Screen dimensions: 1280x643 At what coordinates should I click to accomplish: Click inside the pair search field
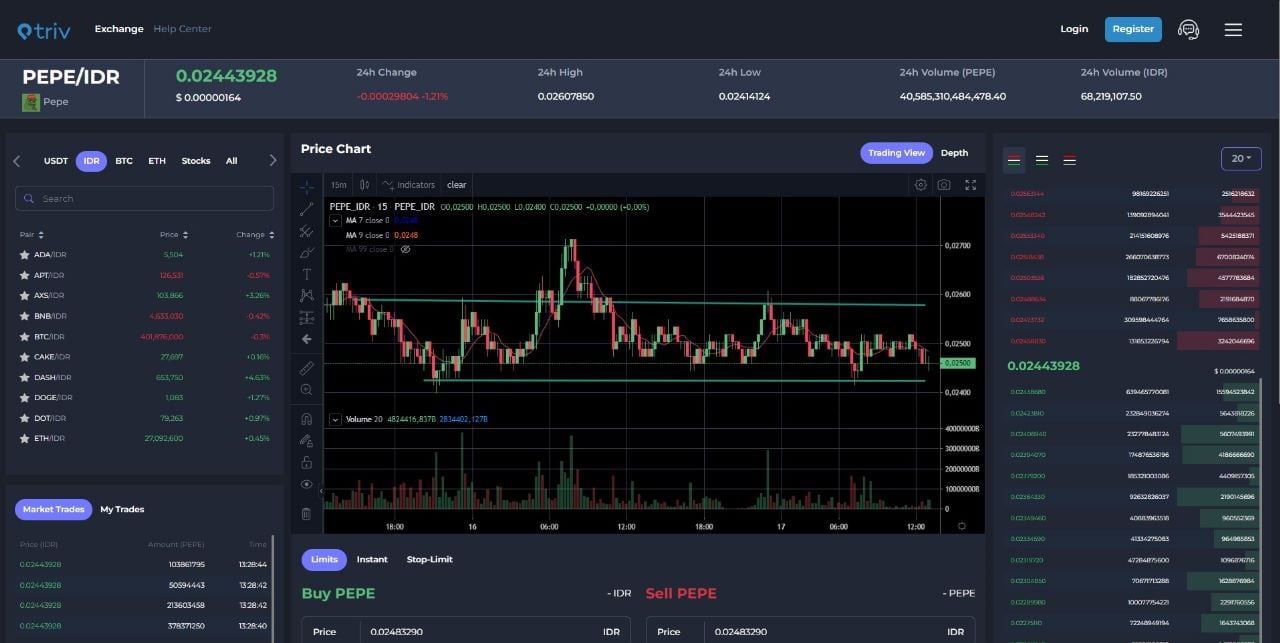pyautogui.click(x=143, y=198)
